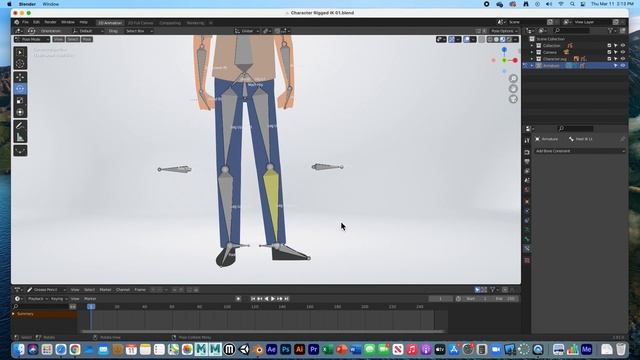
Task: Open the Keying dropdown in timeline
Action: (x=59, y=299)
